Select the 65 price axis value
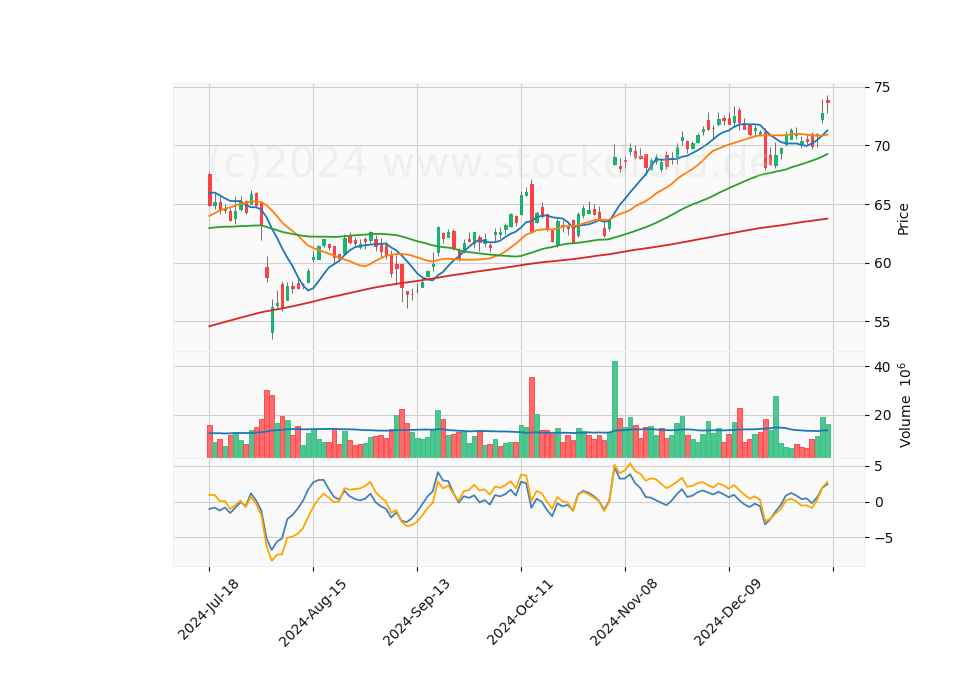This screenshot has width=960, height=690. click(x=882, y=205)
